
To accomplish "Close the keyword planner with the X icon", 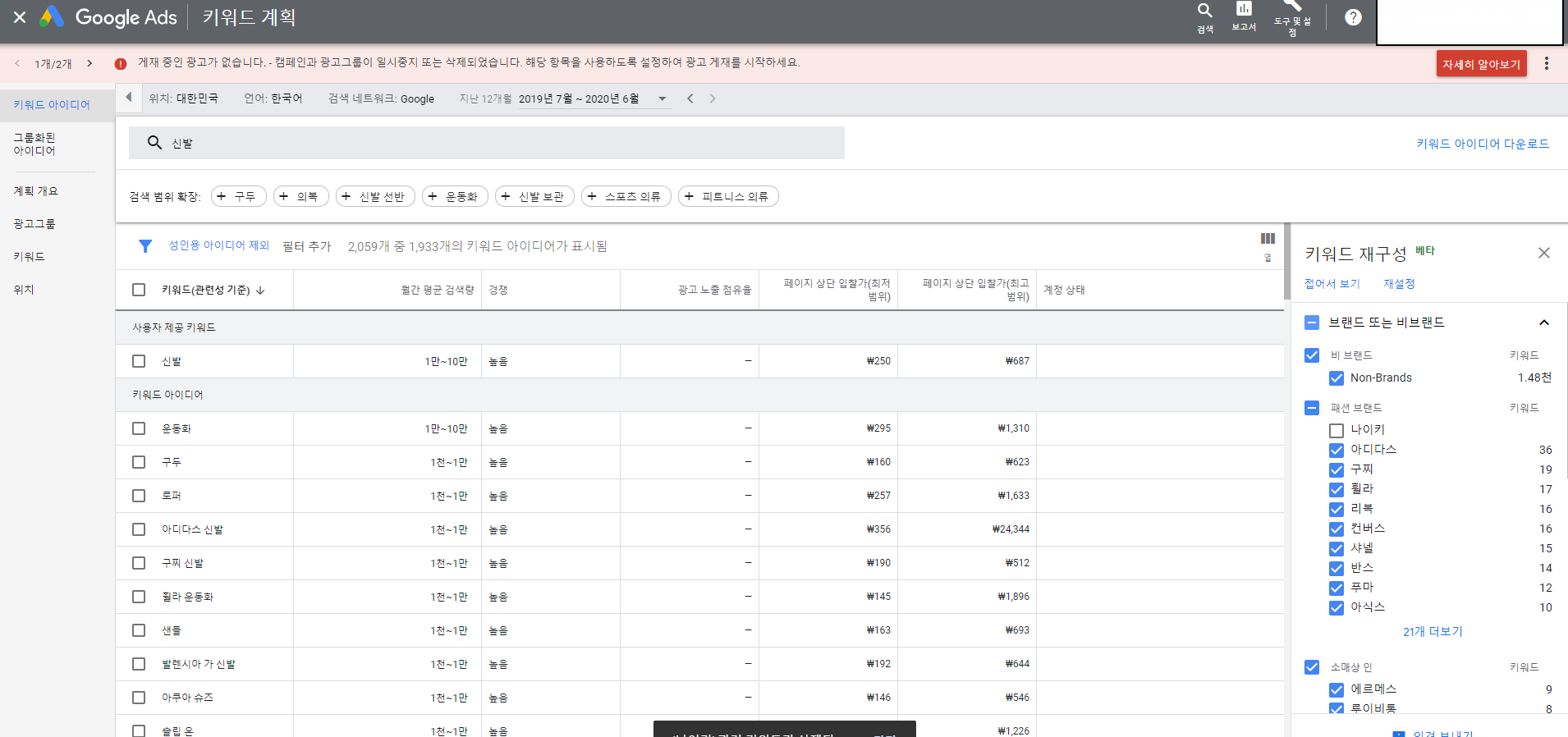I will tap(20, 17).
